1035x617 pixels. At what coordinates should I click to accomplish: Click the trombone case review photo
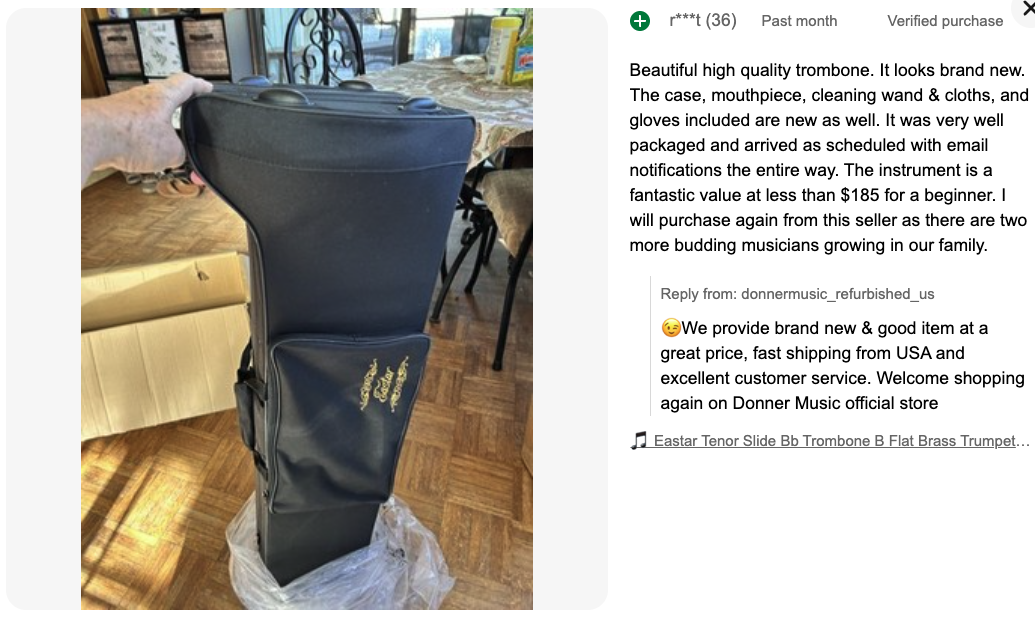(307, 309)
